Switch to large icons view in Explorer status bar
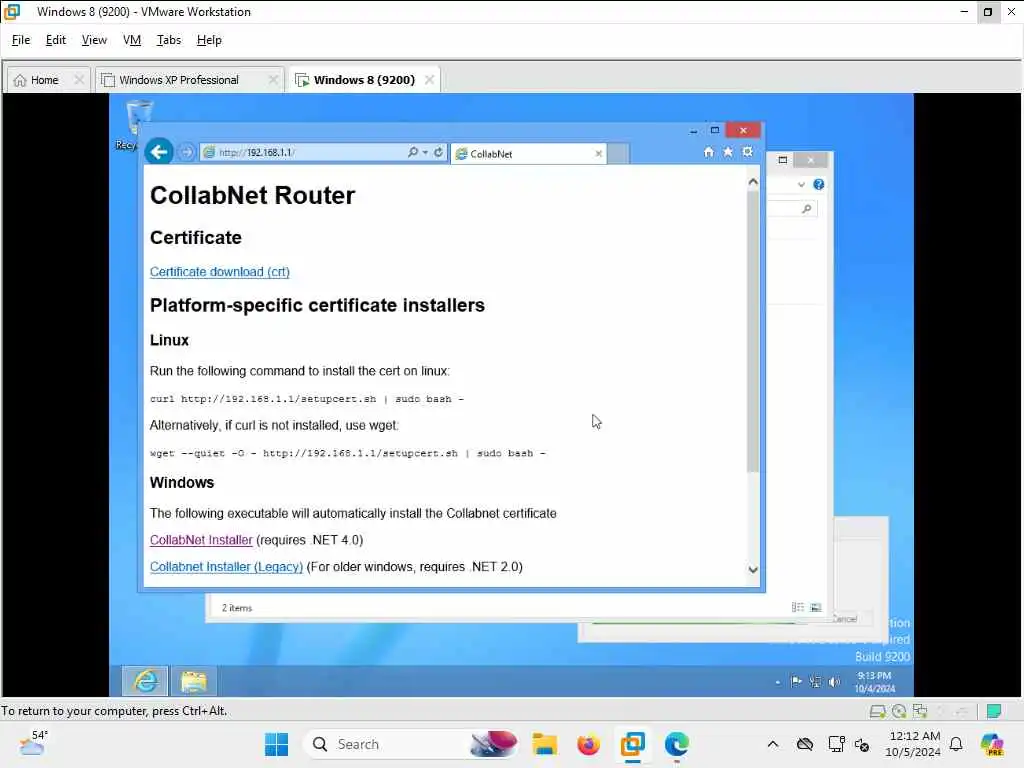Viewport: 1024px width, 768px height. click(x=816, y=607)
